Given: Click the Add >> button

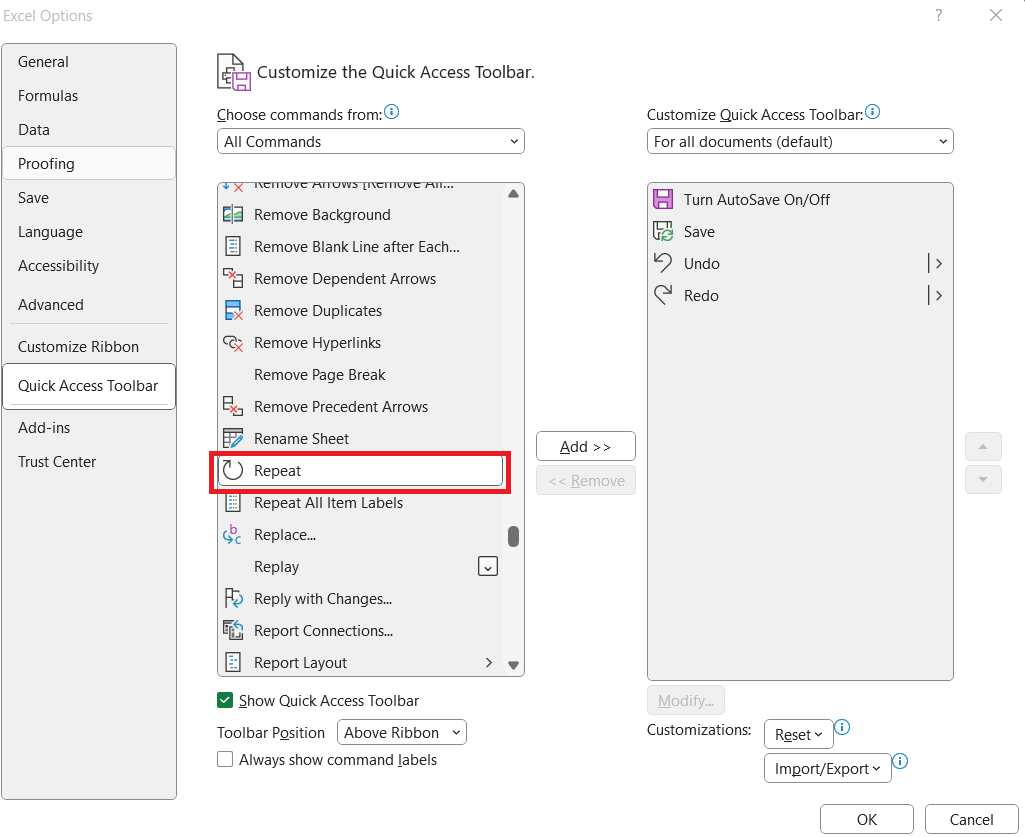Looking at the screenshot, I should (586, 447).
